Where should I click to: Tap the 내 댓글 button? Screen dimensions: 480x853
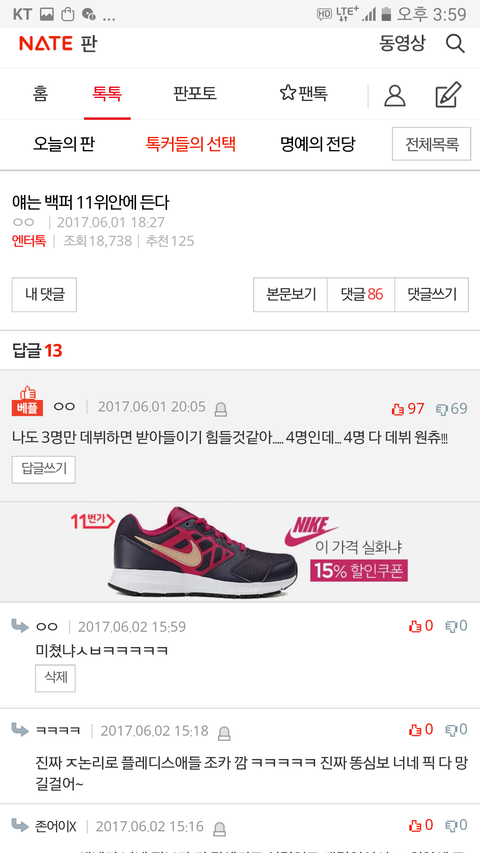click(44, 295)
